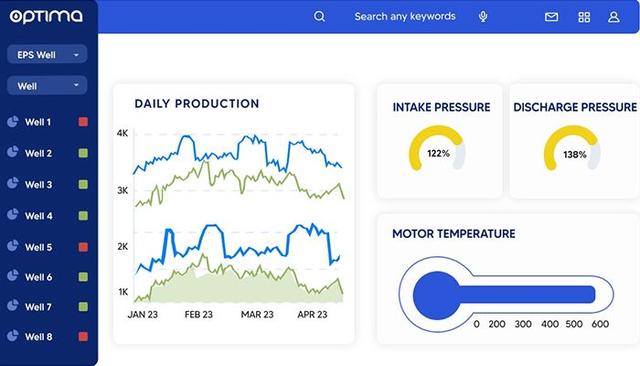Screen dimensions: 640x366
Task: Click the pie chart icon beside Well 1
Action: 13,122
